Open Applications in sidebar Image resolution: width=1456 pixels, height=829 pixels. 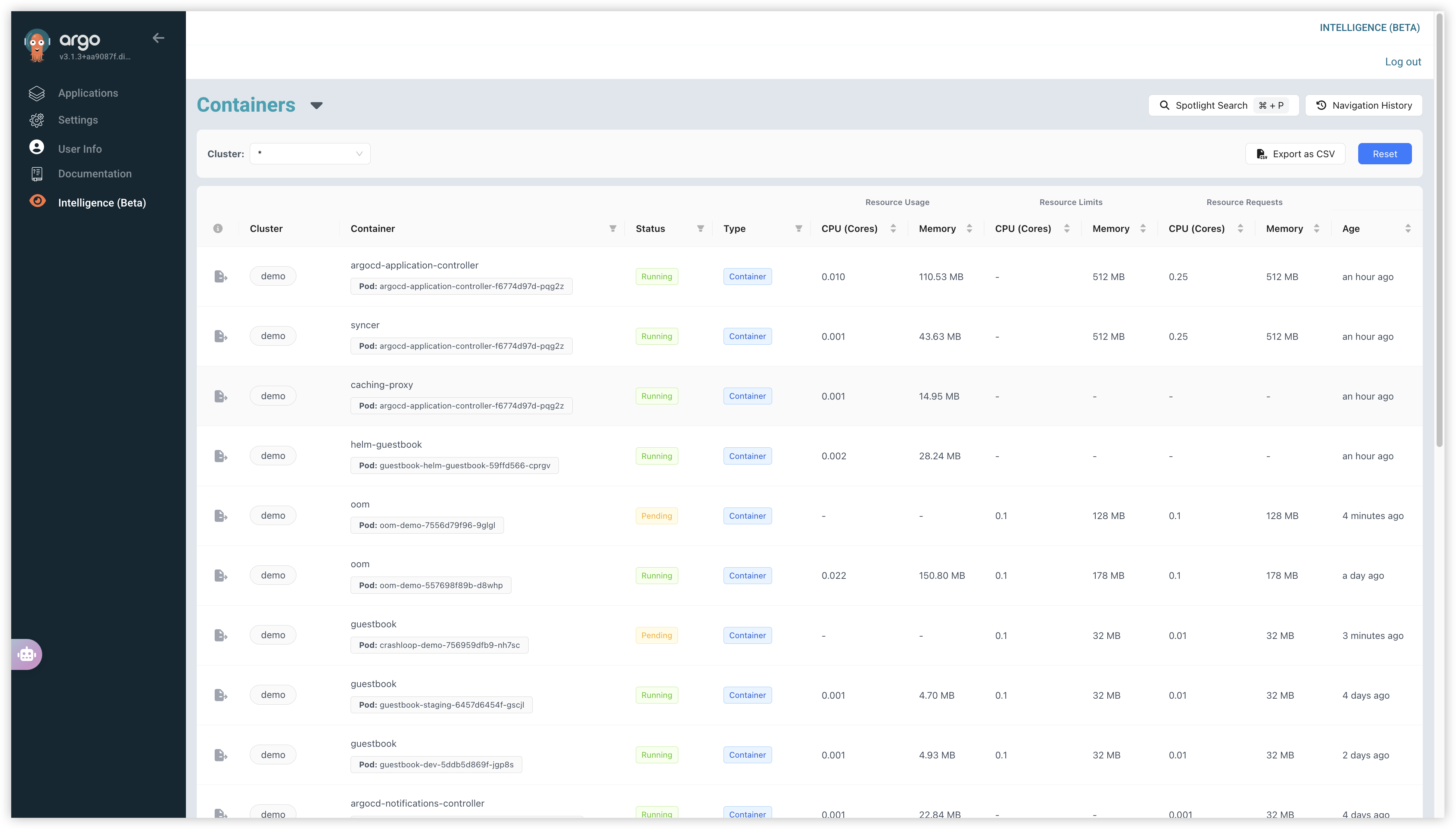click(x=88, y=93)
